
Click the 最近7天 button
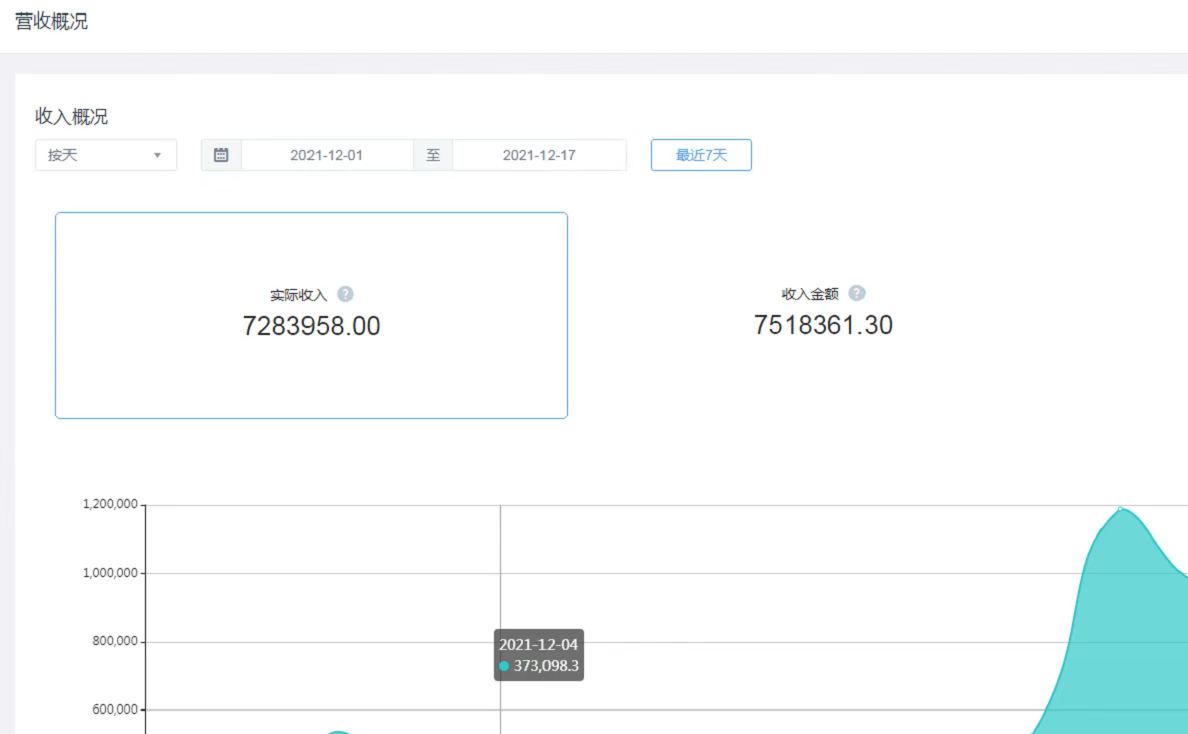coord(700,155)
